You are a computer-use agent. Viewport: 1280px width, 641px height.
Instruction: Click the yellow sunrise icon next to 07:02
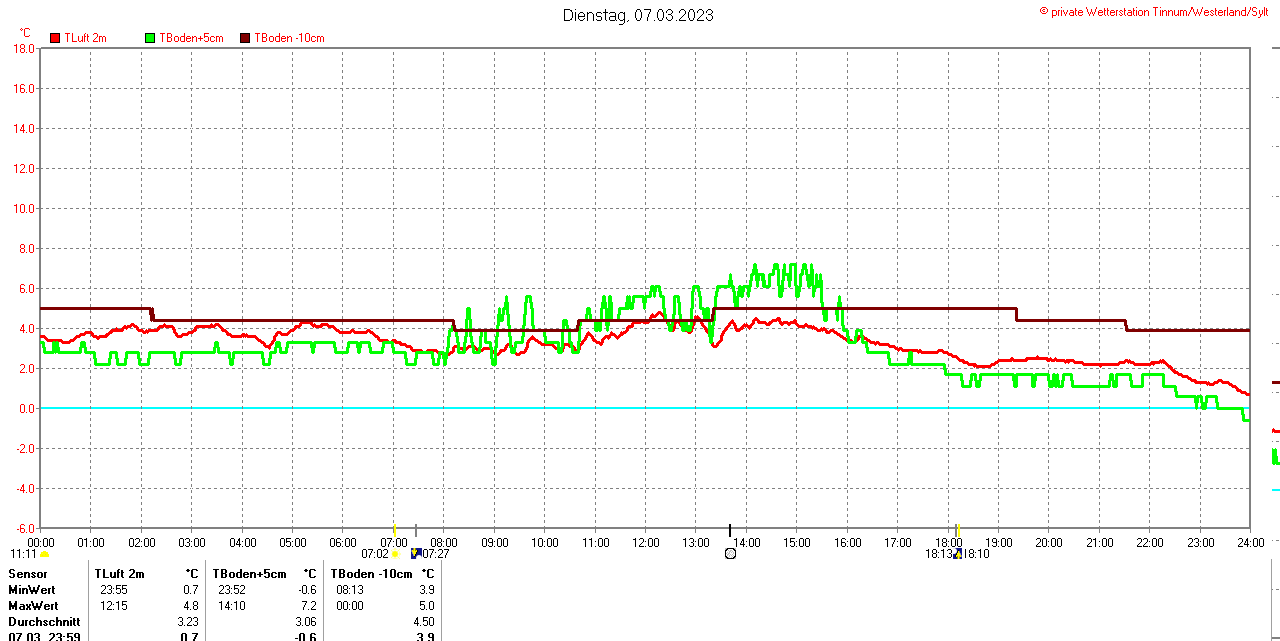pos(395,554)
